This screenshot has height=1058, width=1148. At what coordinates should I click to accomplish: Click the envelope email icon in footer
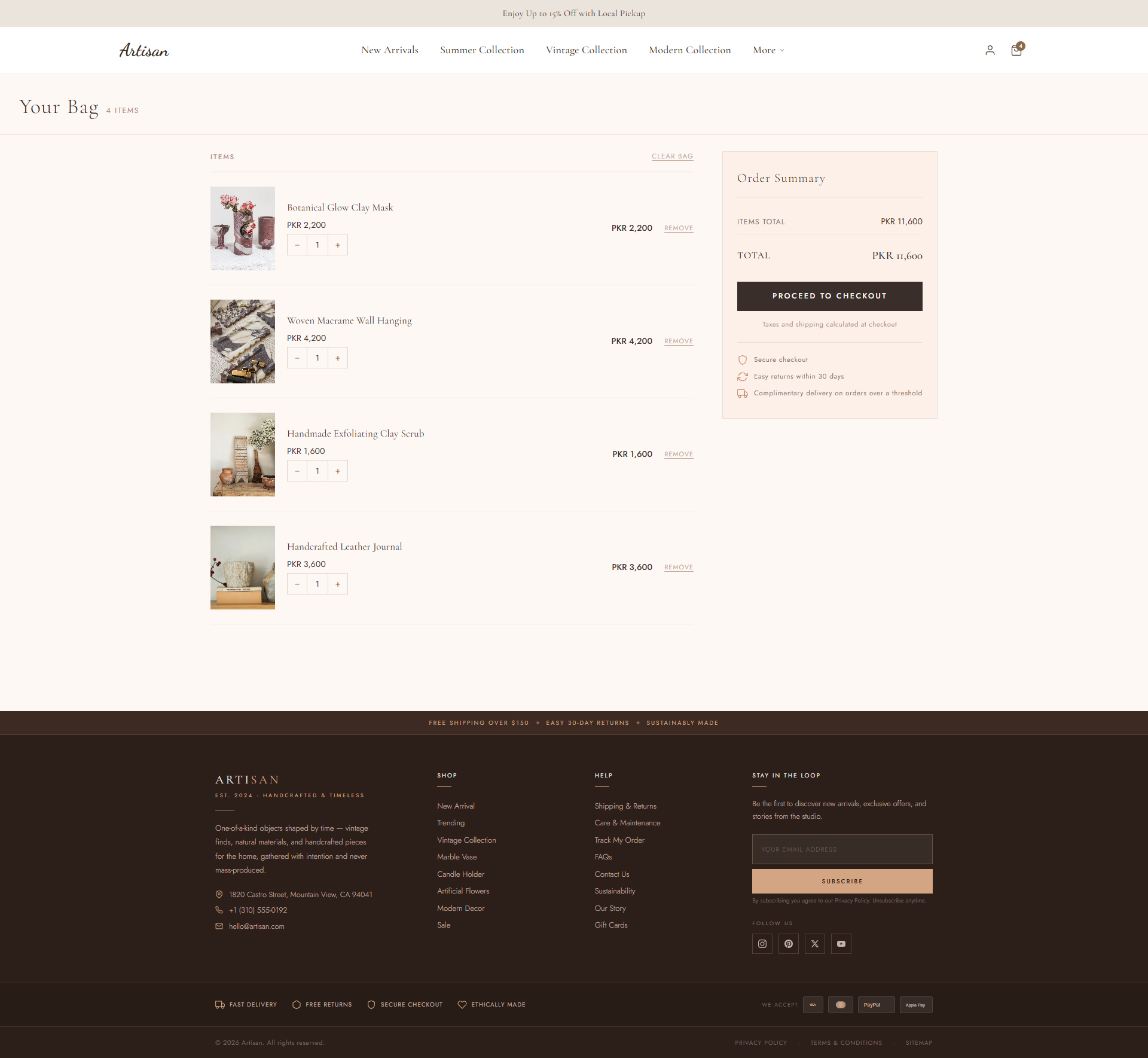tap(219, 926)
